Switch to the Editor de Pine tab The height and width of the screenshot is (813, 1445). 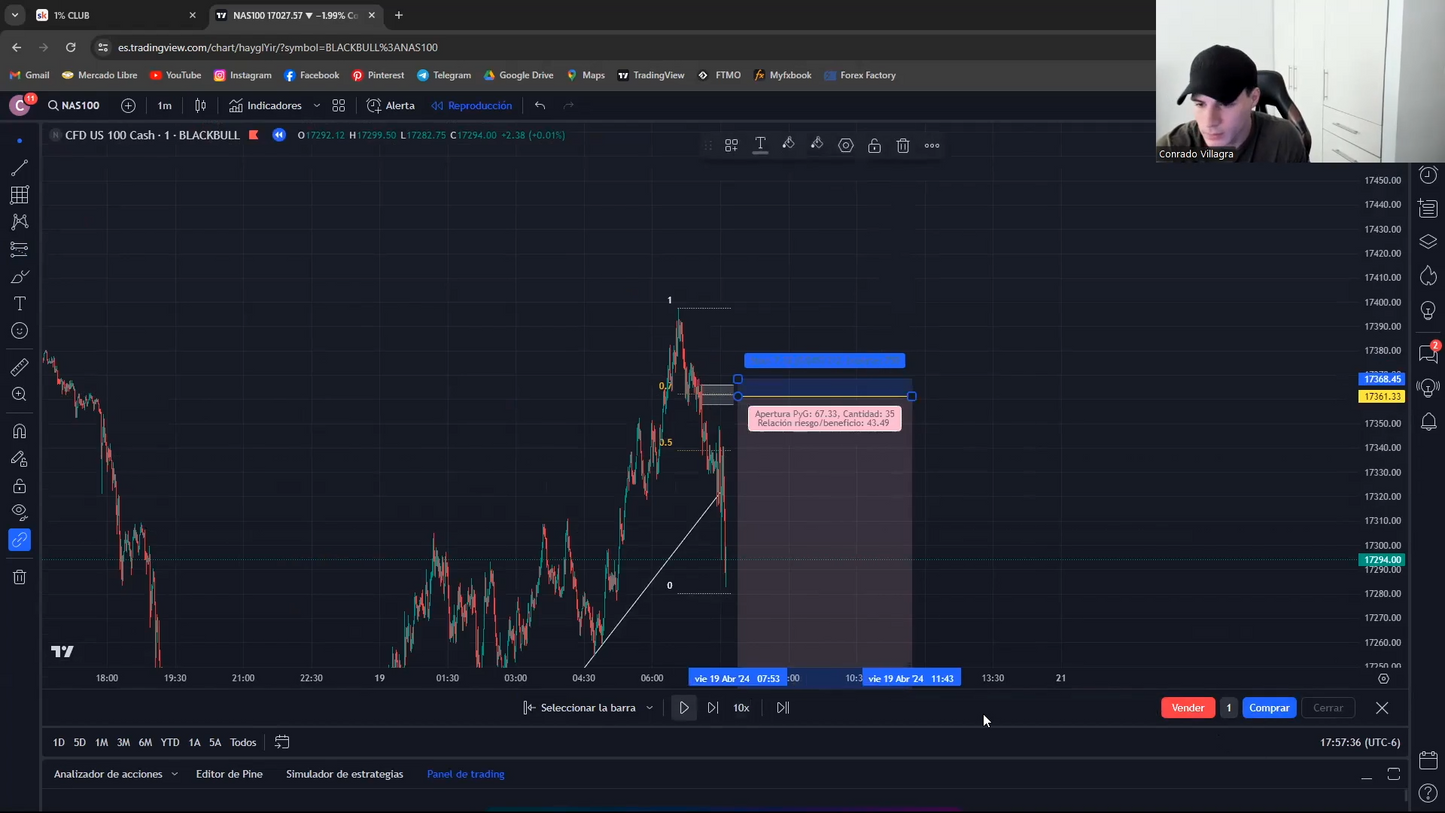click(229, 774)
